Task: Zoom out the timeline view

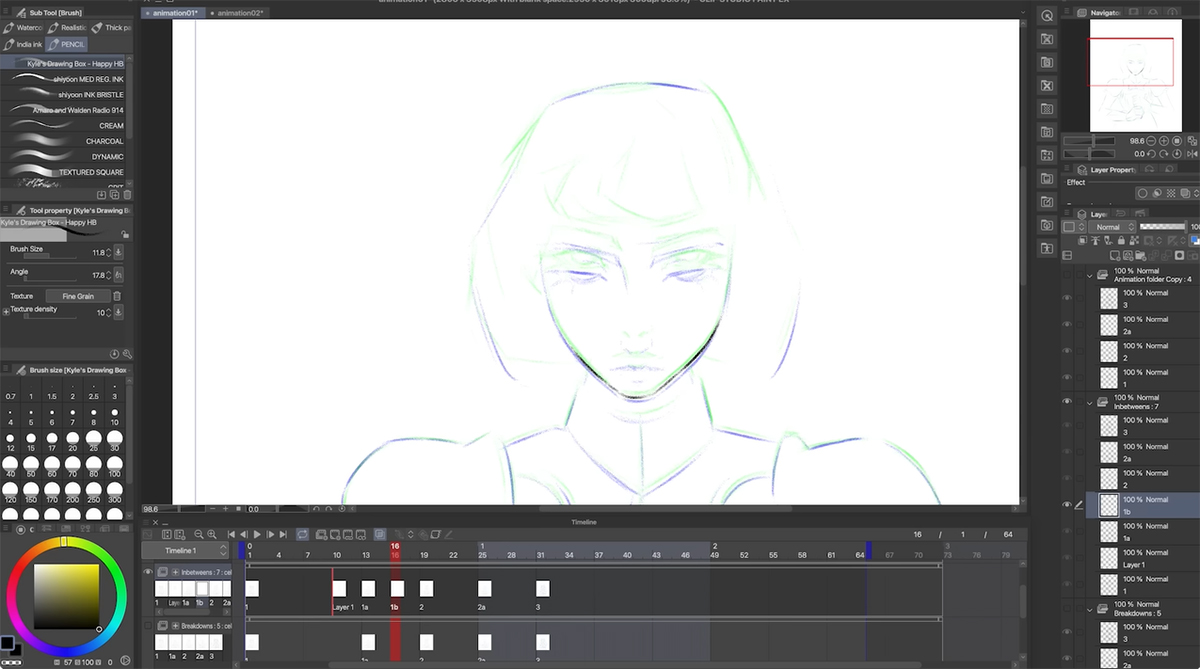Action: pyautogui.click(x=199, y=535)
